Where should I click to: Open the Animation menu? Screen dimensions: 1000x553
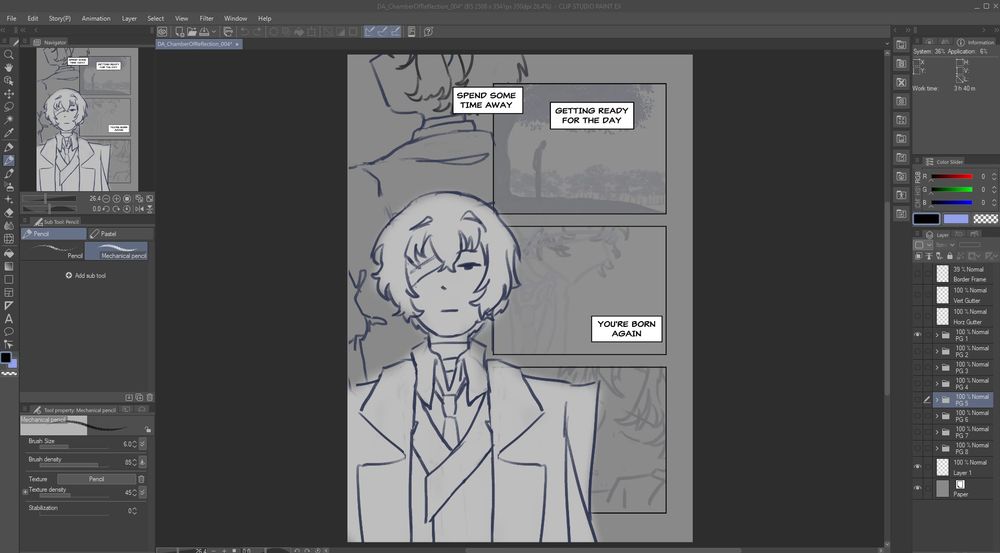point(96,18)
